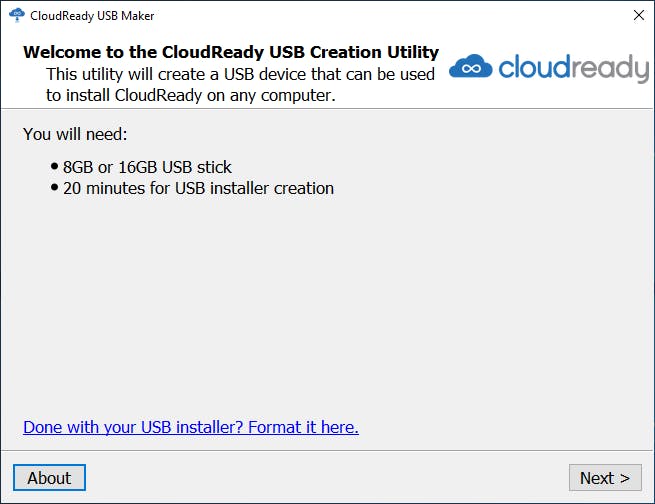Click the 'This utility will create' description line

pos(240,74)
